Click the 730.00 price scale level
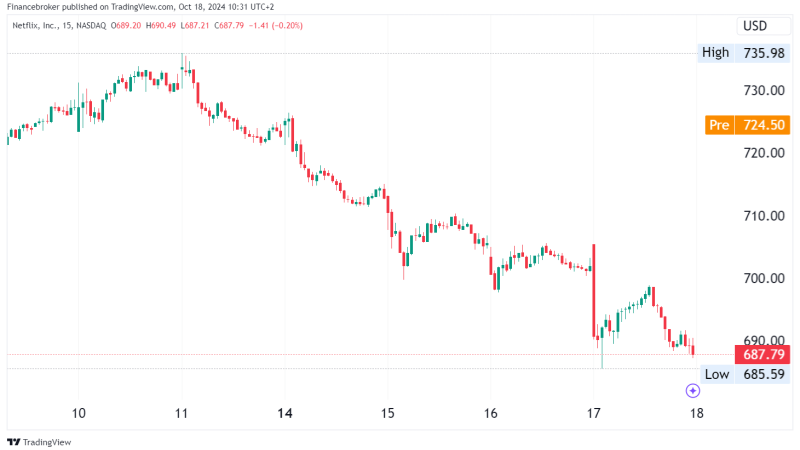 pyautogui.click(x=764, y=91)
